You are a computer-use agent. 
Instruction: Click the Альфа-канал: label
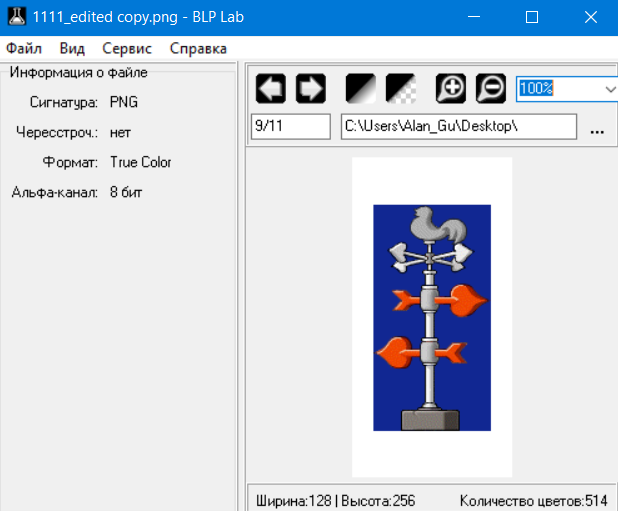(55, 193)
